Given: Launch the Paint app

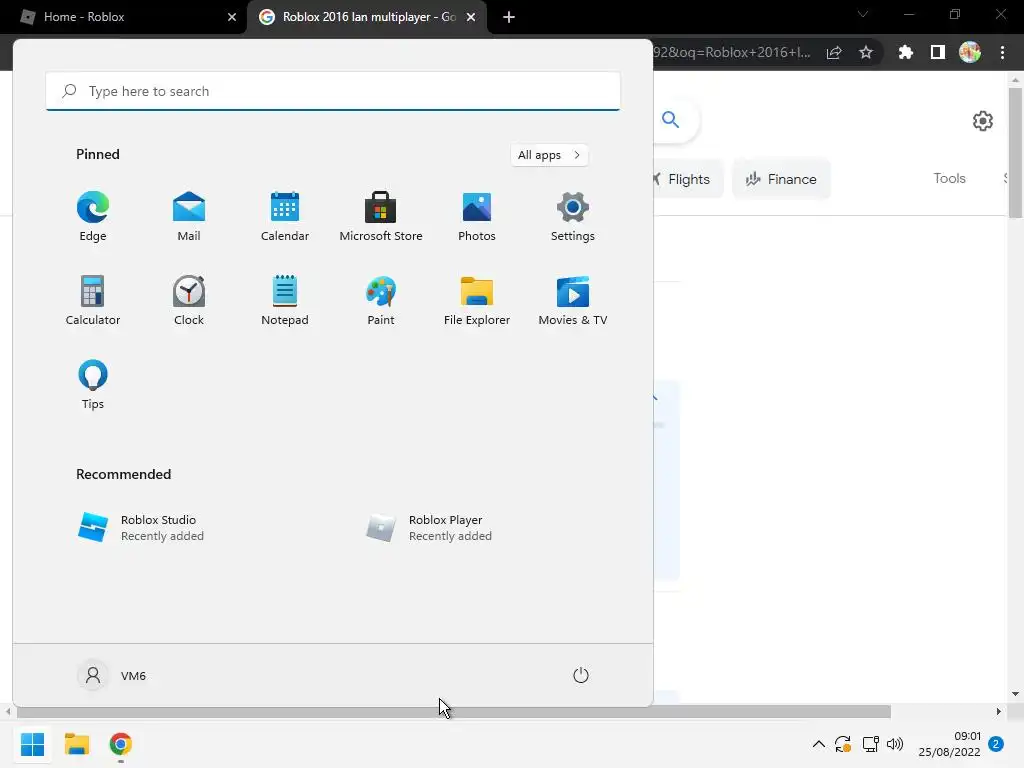Looking at the screenshot, I should tap(381, 300).
